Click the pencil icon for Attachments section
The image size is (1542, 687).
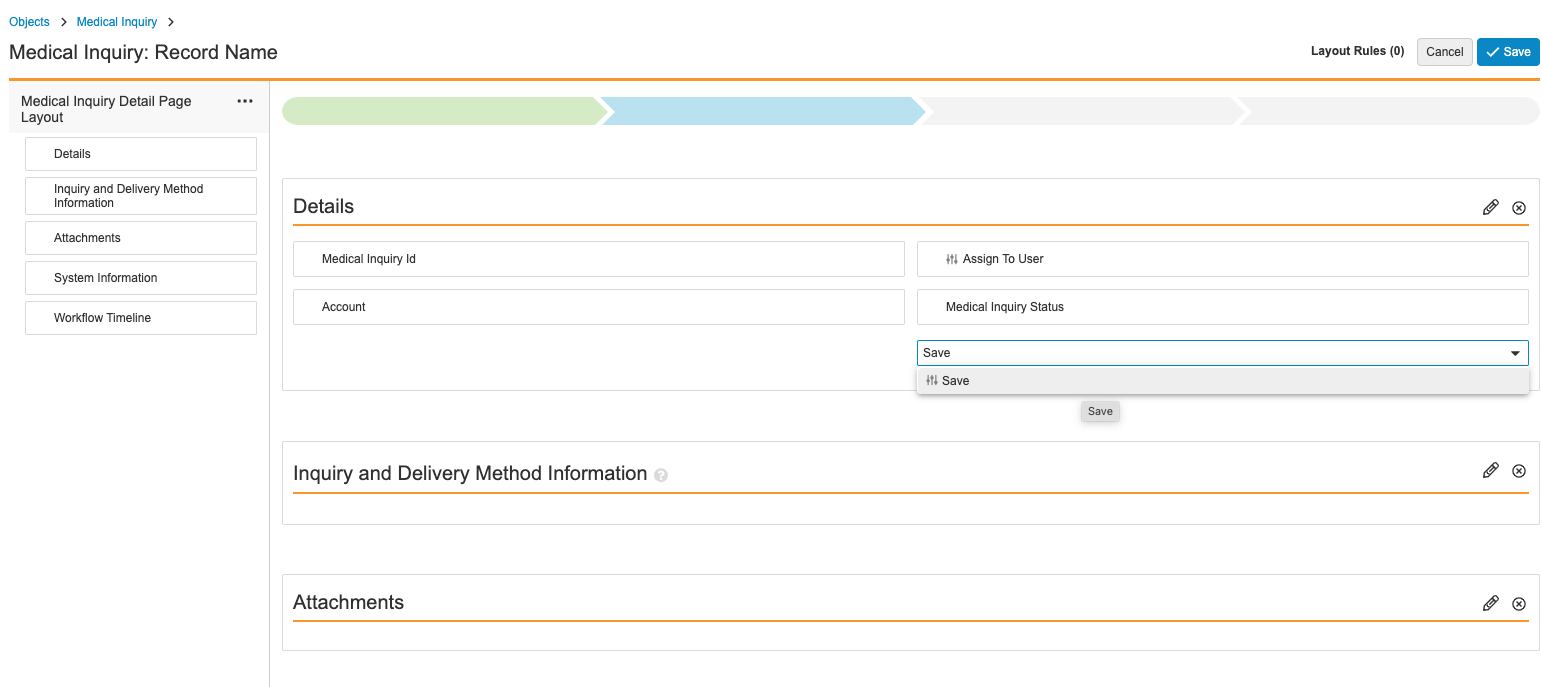click(1490, 603)
